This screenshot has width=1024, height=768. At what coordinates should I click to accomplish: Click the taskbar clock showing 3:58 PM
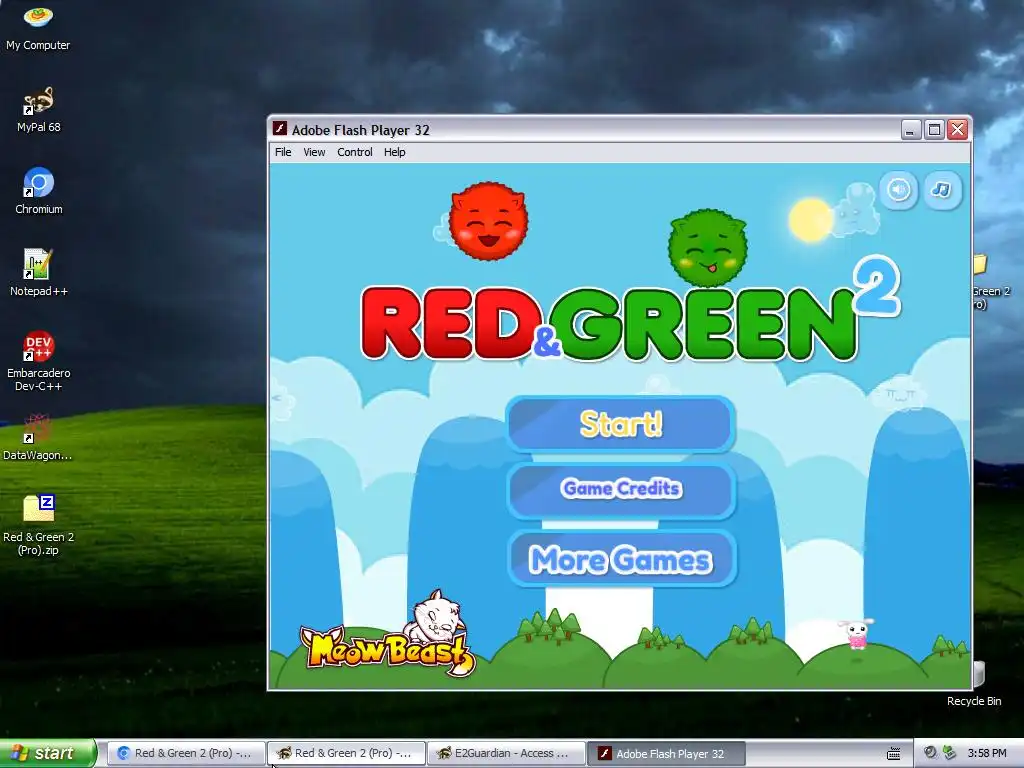[987, 753]
